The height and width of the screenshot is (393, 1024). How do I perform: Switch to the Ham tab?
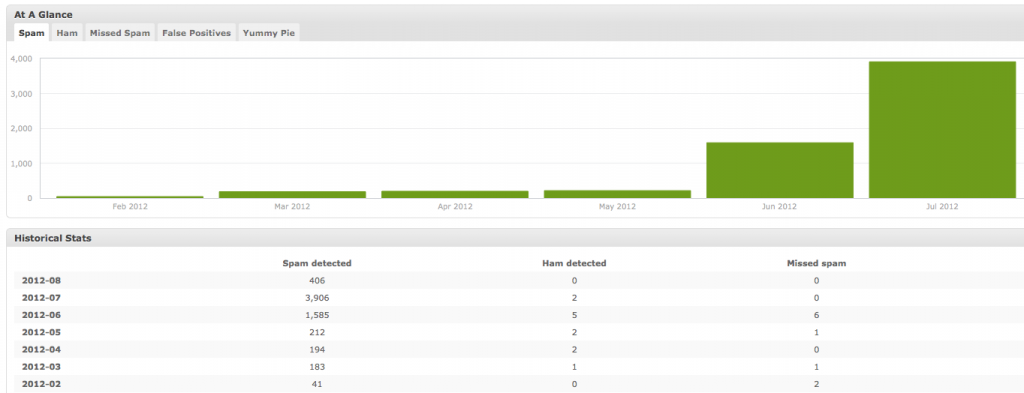(x=67, y=33)
